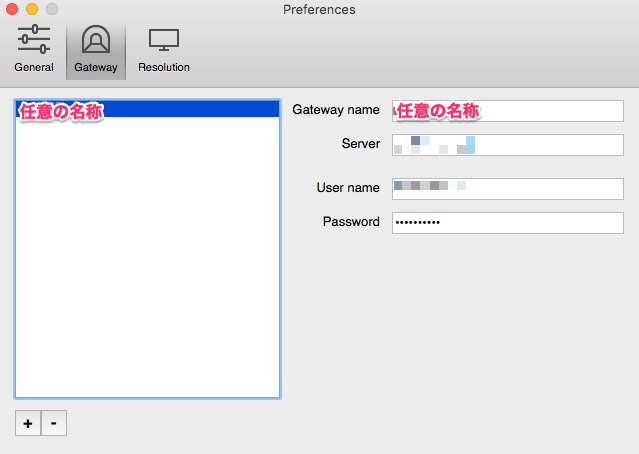
Task: Remove selected gateway with minus button
Action: (54, 424)
